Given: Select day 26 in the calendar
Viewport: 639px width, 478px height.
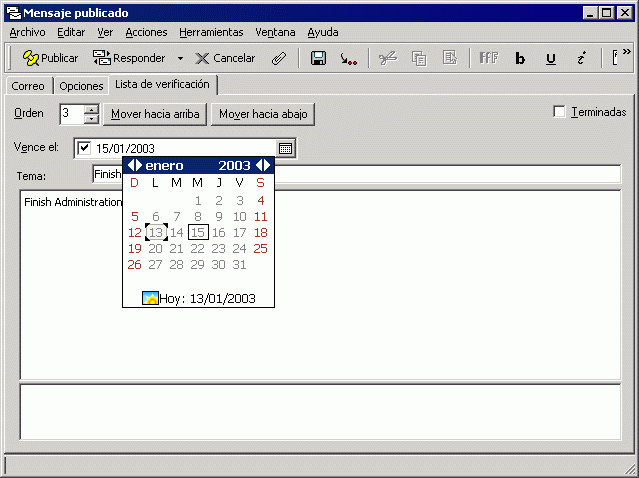Looking at the screenshot, I should (x=134, y=264).
